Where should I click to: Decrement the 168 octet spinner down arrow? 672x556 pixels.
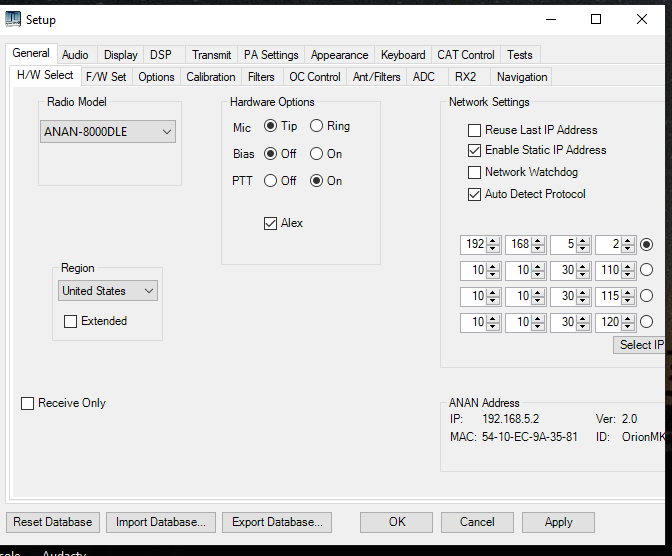(x=538, y=249)
